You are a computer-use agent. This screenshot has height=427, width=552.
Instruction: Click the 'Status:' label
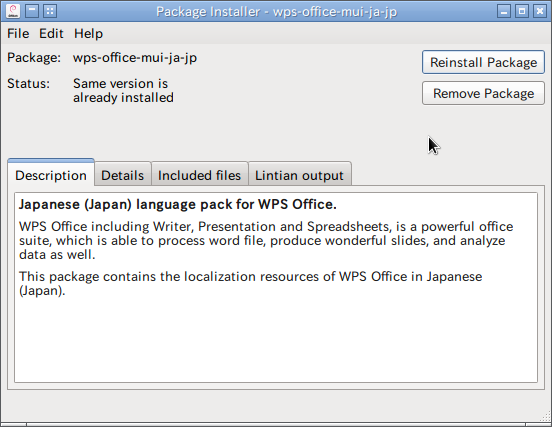point(29,83)
